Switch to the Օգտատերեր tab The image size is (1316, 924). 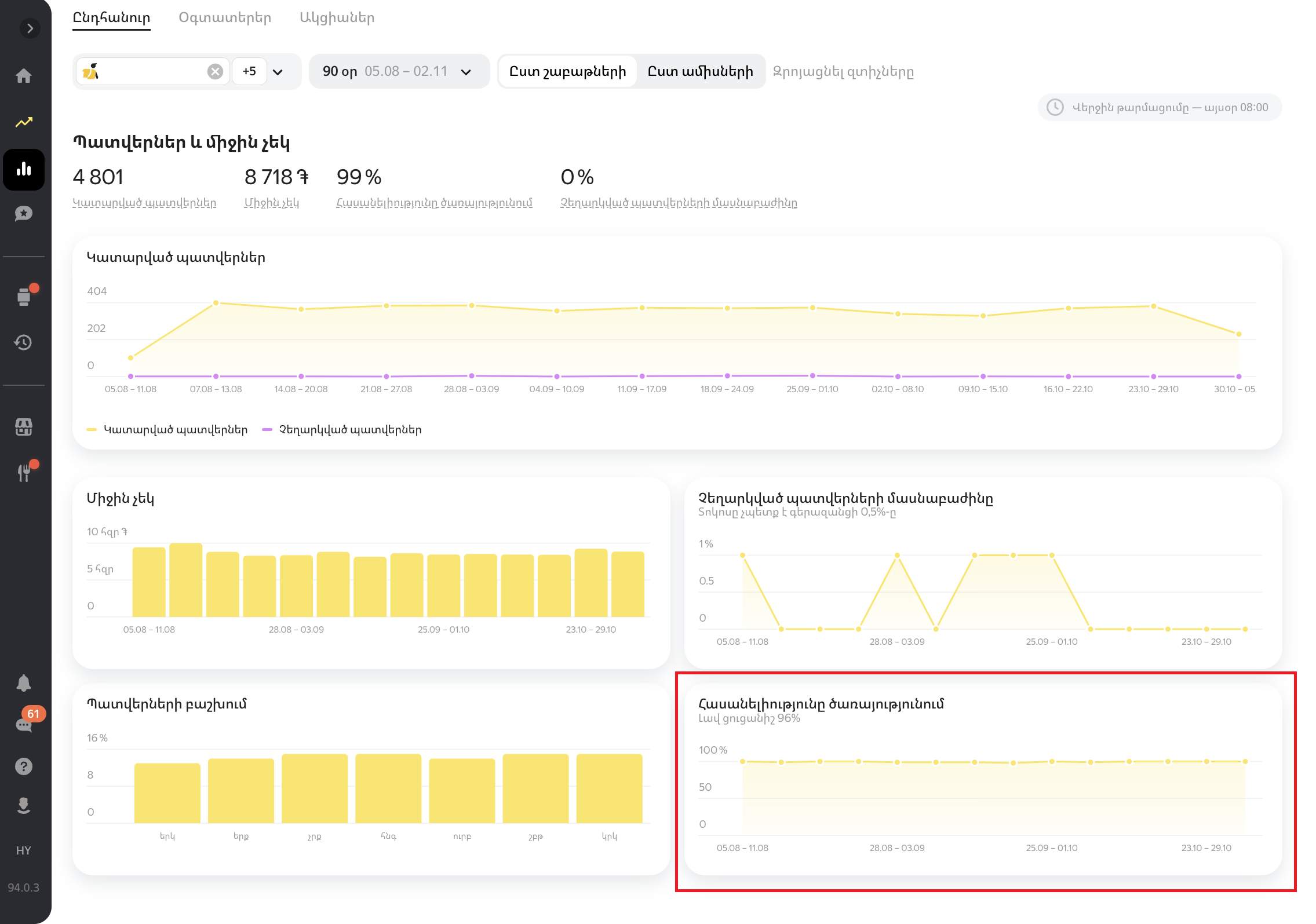[225, 17]
